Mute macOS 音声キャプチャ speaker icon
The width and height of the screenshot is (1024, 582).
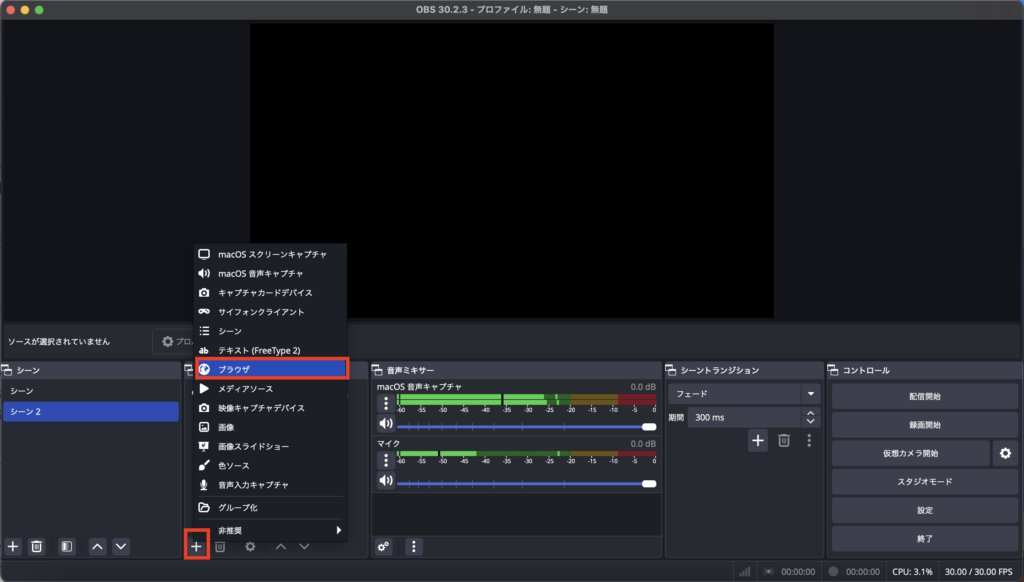(x=386, y=423)
